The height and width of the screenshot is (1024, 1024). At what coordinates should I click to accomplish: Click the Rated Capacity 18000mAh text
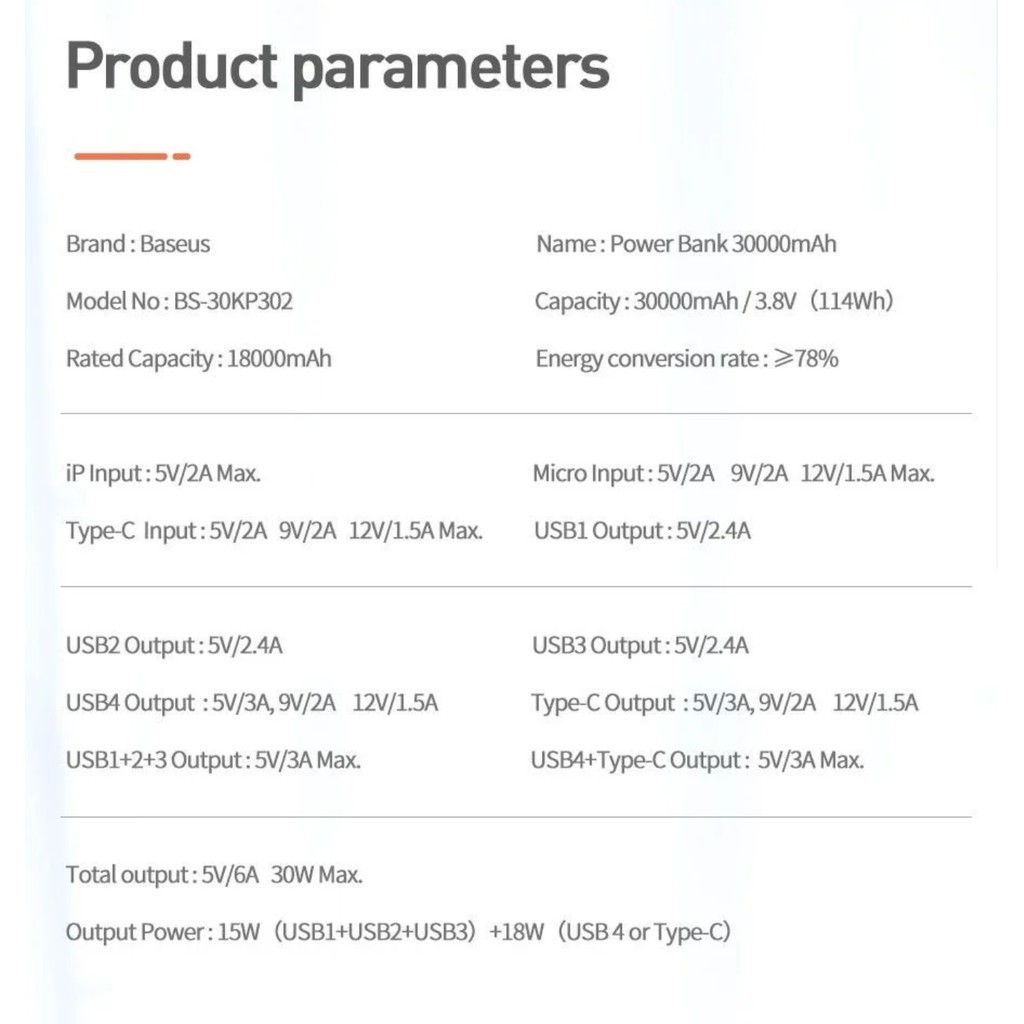(198, 359)
